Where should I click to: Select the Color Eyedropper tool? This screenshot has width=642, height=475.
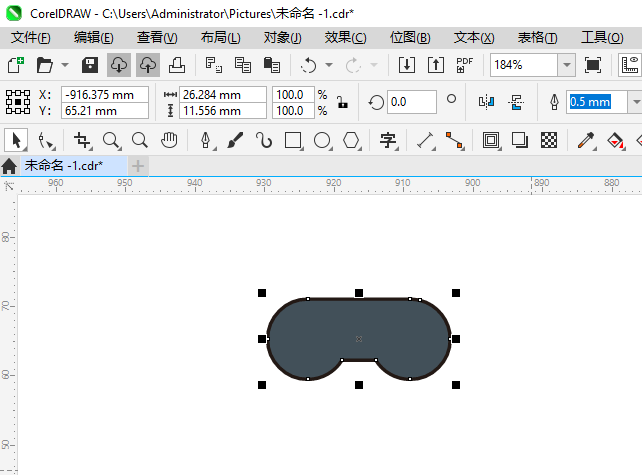586,140
